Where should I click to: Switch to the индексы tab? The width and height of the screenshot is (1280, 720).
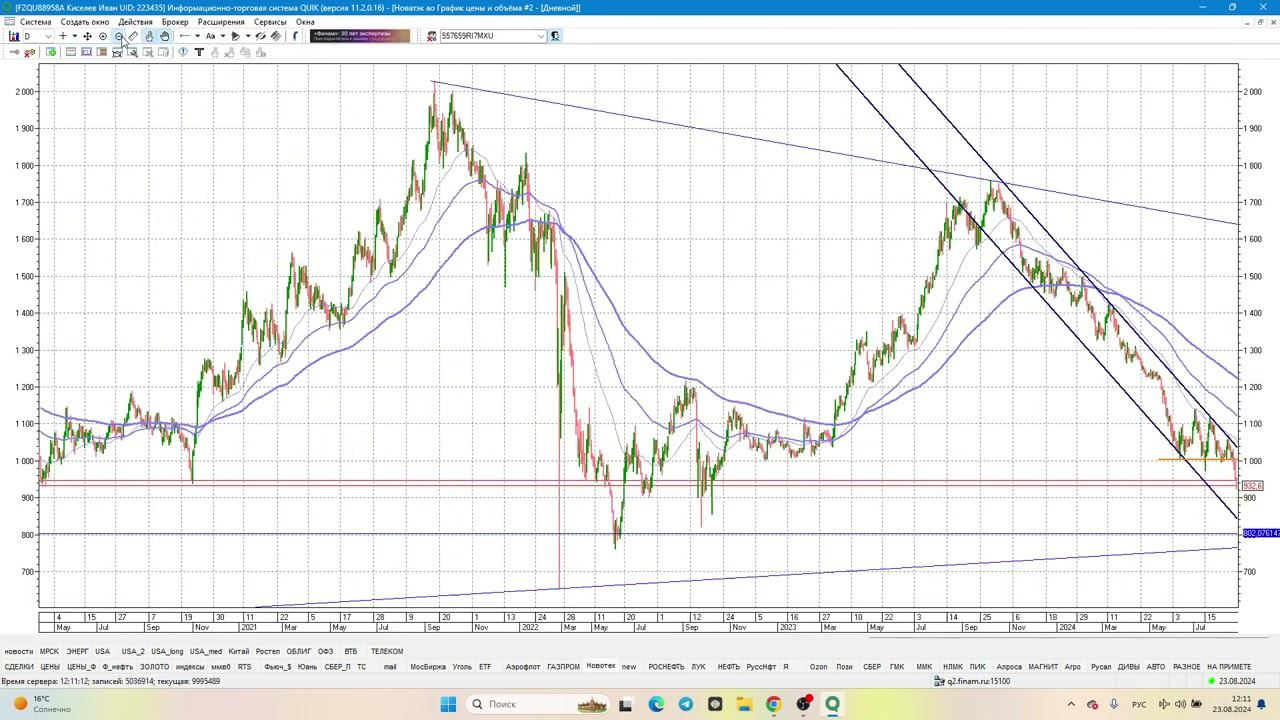pyautogui.click(x=190, y=667)
